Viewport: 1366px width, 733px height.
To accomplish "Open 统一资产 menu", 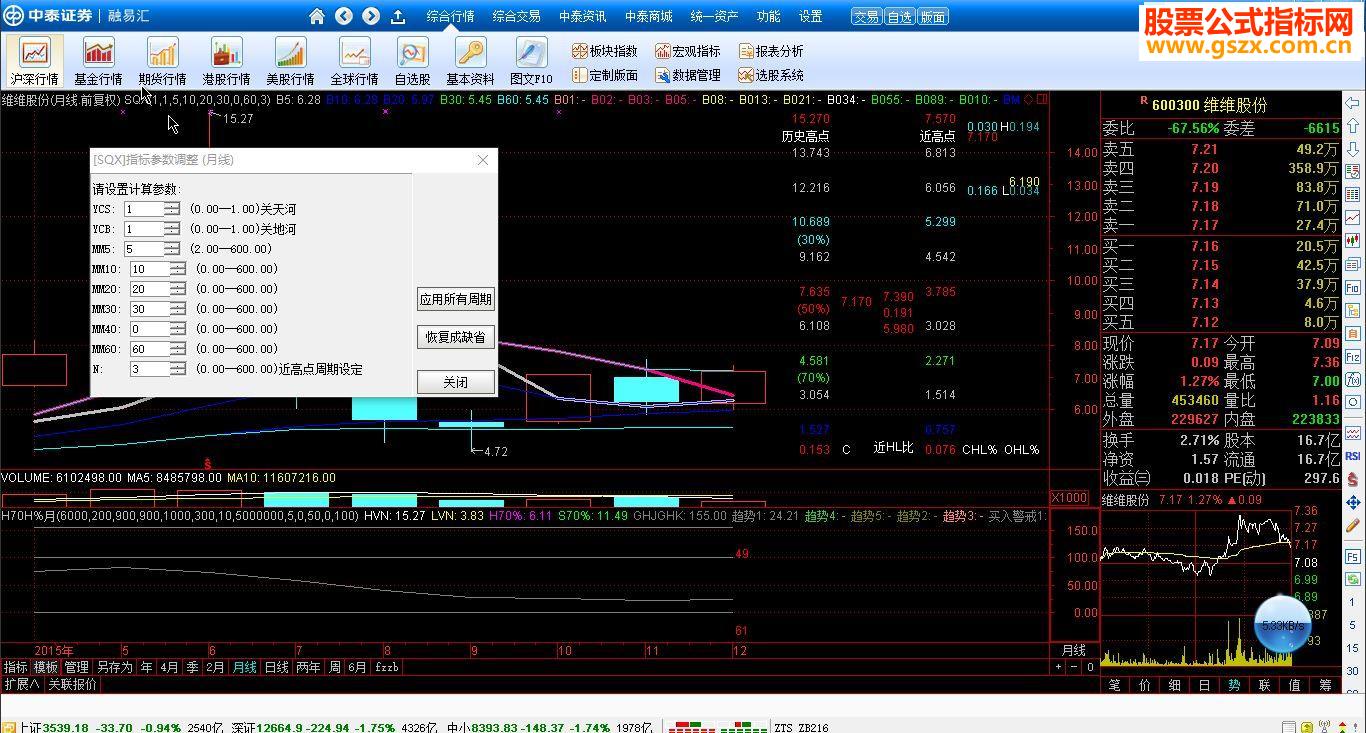I will coord(714,16).
